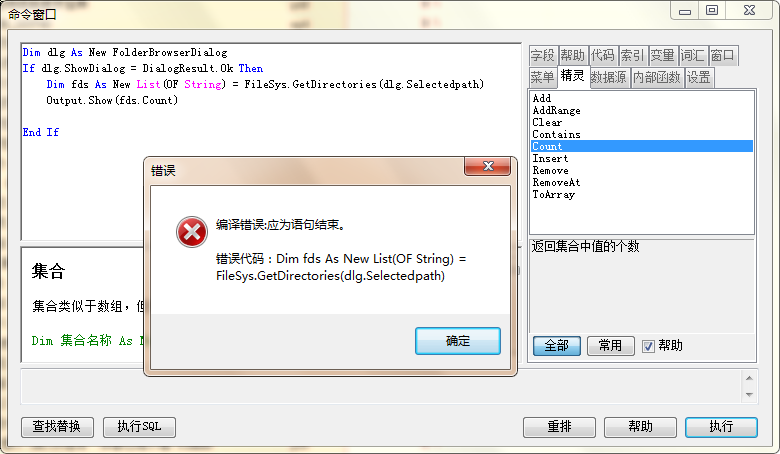Click the 常用 button
Viewport: 780px width, 454px height.
[x=610, y=346]
